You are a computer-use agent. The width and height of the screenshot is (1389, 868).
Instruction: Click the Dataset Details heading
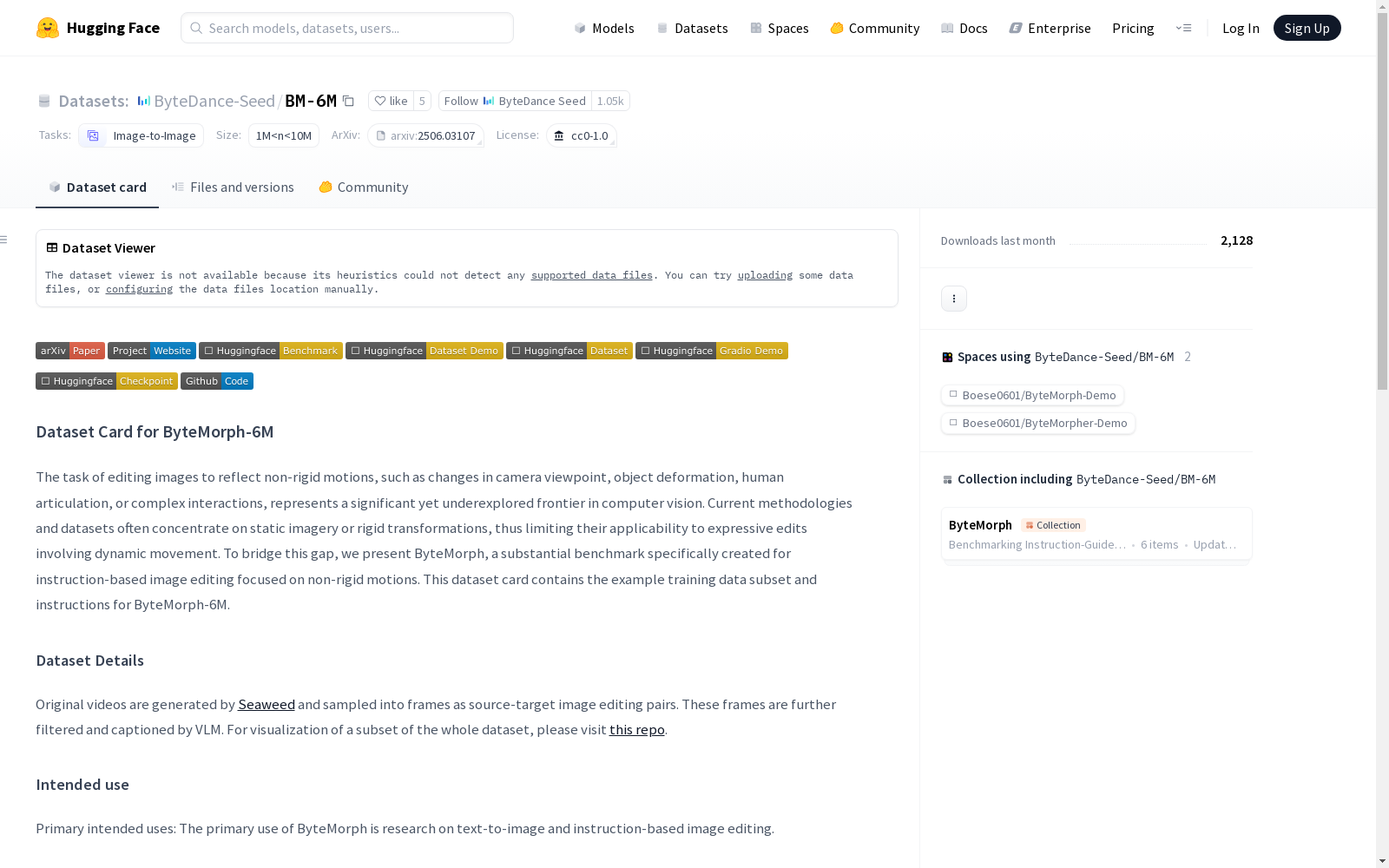click(89, 660)
